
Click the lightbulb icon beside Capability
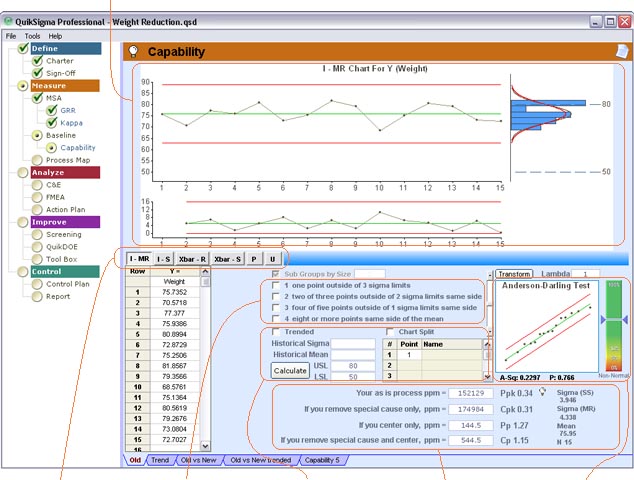(133, 51)
